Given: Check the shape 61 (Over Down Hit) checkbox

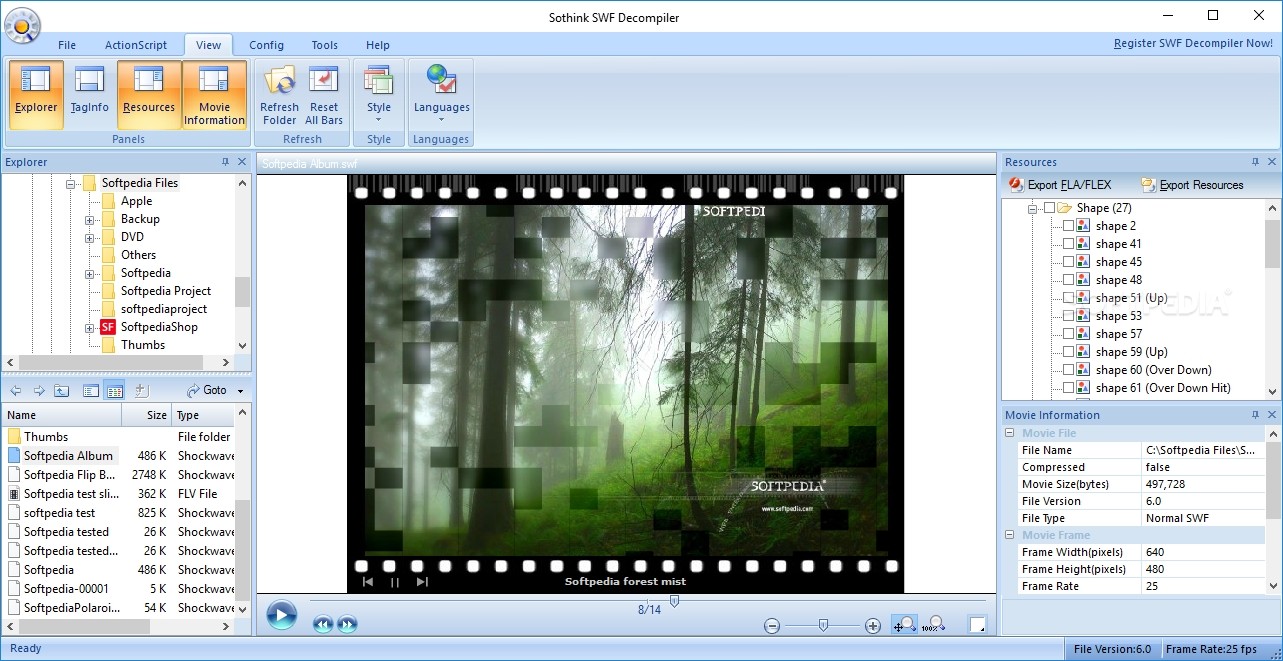Looking at the screenshot, I should tap(1068, 388).
